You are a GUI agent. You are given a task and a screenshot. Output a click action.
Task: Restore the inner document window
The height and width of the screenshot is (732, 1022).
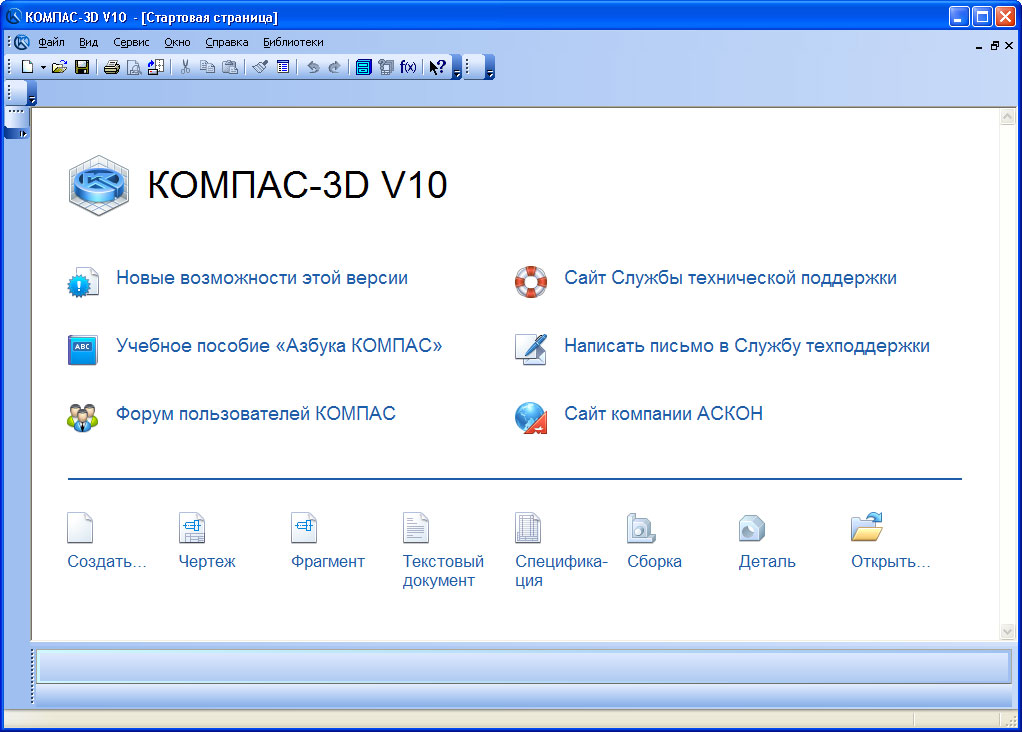(x=995, y=46)
